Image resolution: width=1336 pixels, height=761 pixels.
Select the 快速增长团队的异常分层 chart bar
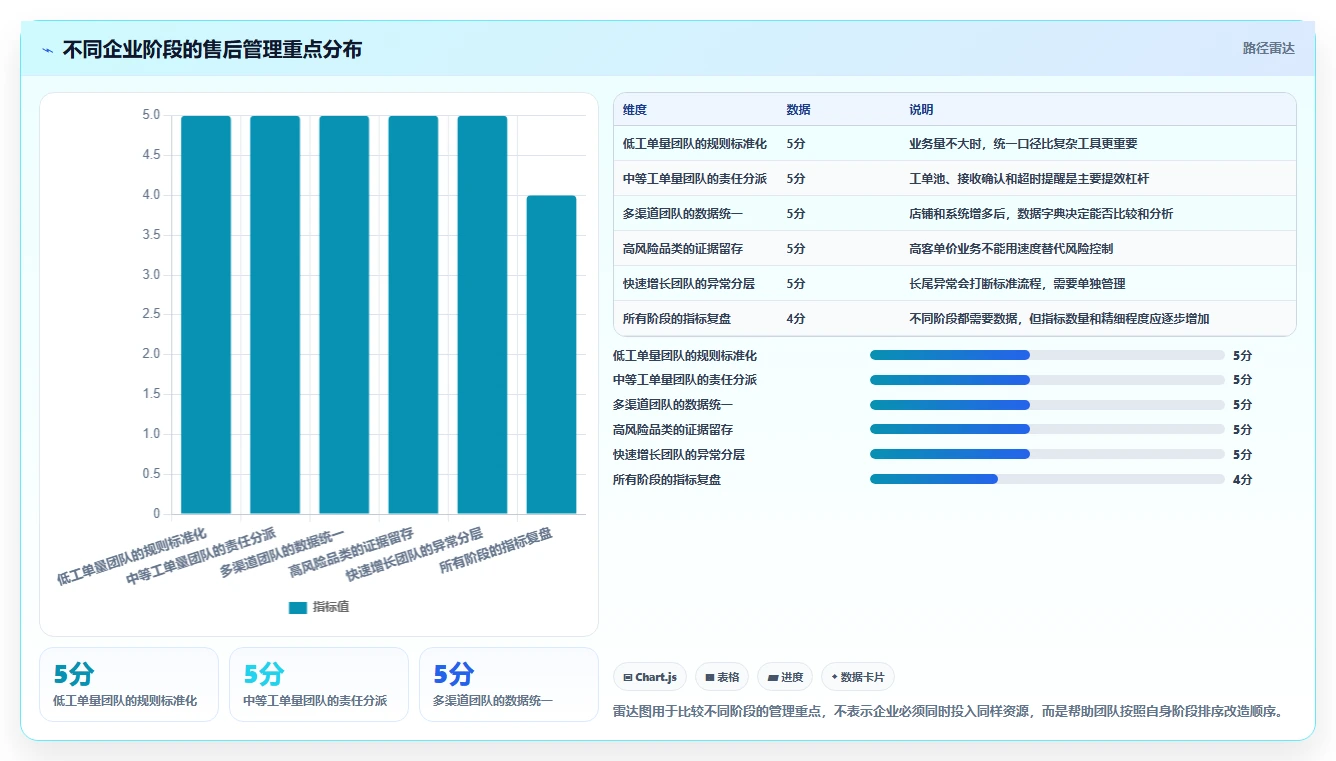[x=483, y=315]
